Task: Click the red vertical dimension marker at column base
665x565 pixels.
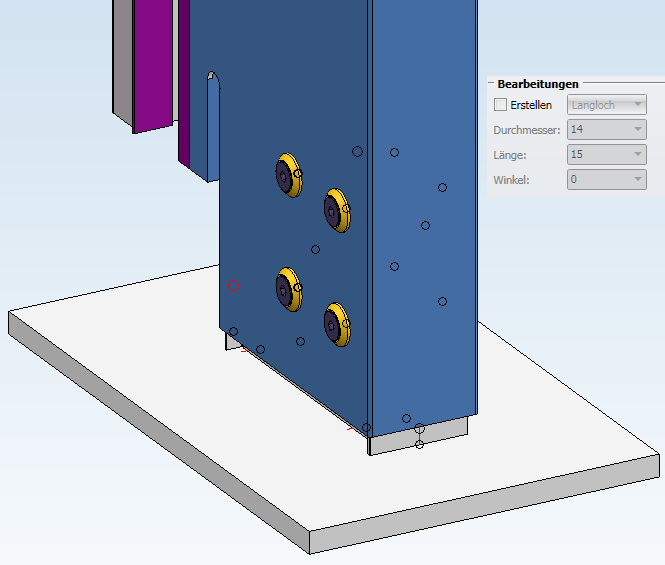Action: pos(419,436)
